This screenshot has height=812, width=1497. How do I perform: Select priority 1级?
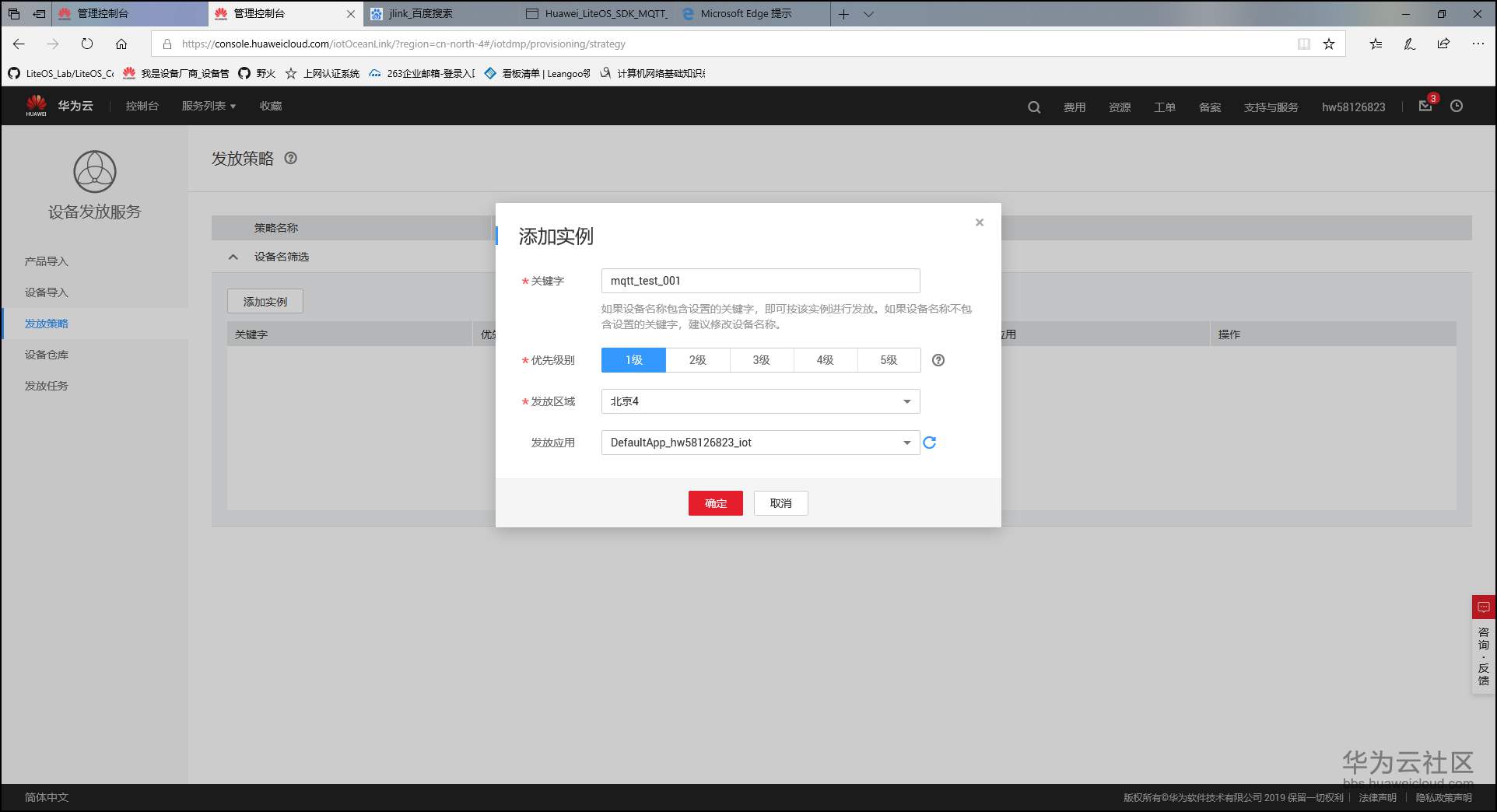[633, 360]
